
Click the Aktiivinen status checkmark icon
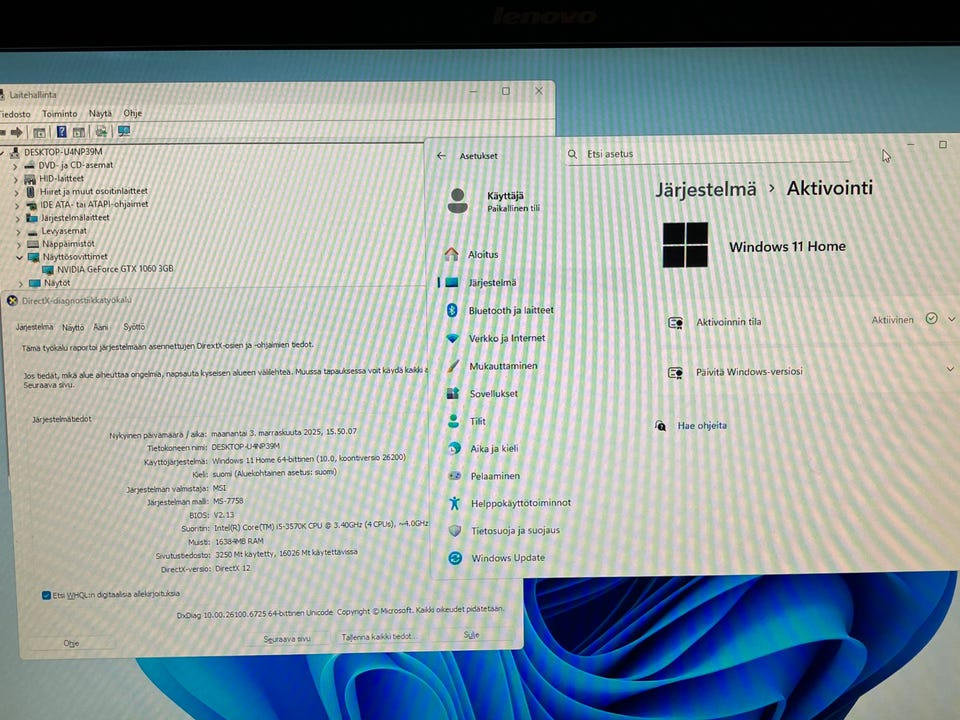pos(931,318)
